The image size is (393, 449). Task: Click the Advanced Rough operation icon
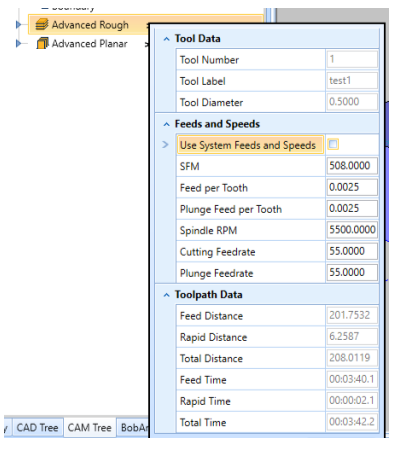point(42,25)
